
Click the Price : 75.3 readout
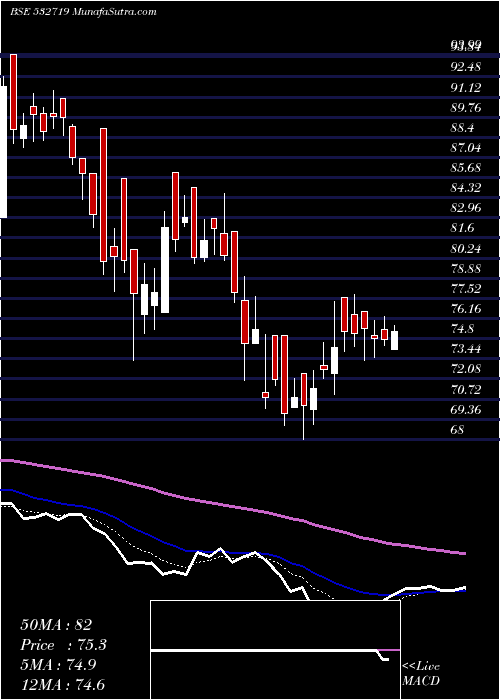(x=63, y=645)
